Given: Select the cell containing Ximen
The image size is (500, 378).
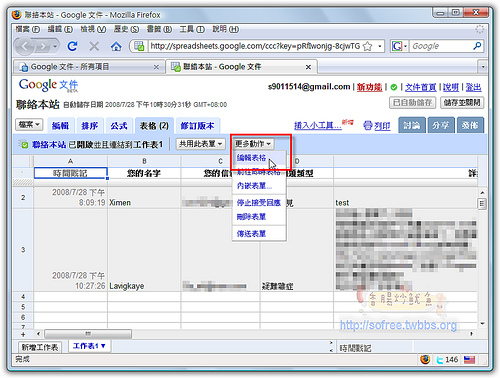Looking at the screenshot, I should (x=144, y=198).
